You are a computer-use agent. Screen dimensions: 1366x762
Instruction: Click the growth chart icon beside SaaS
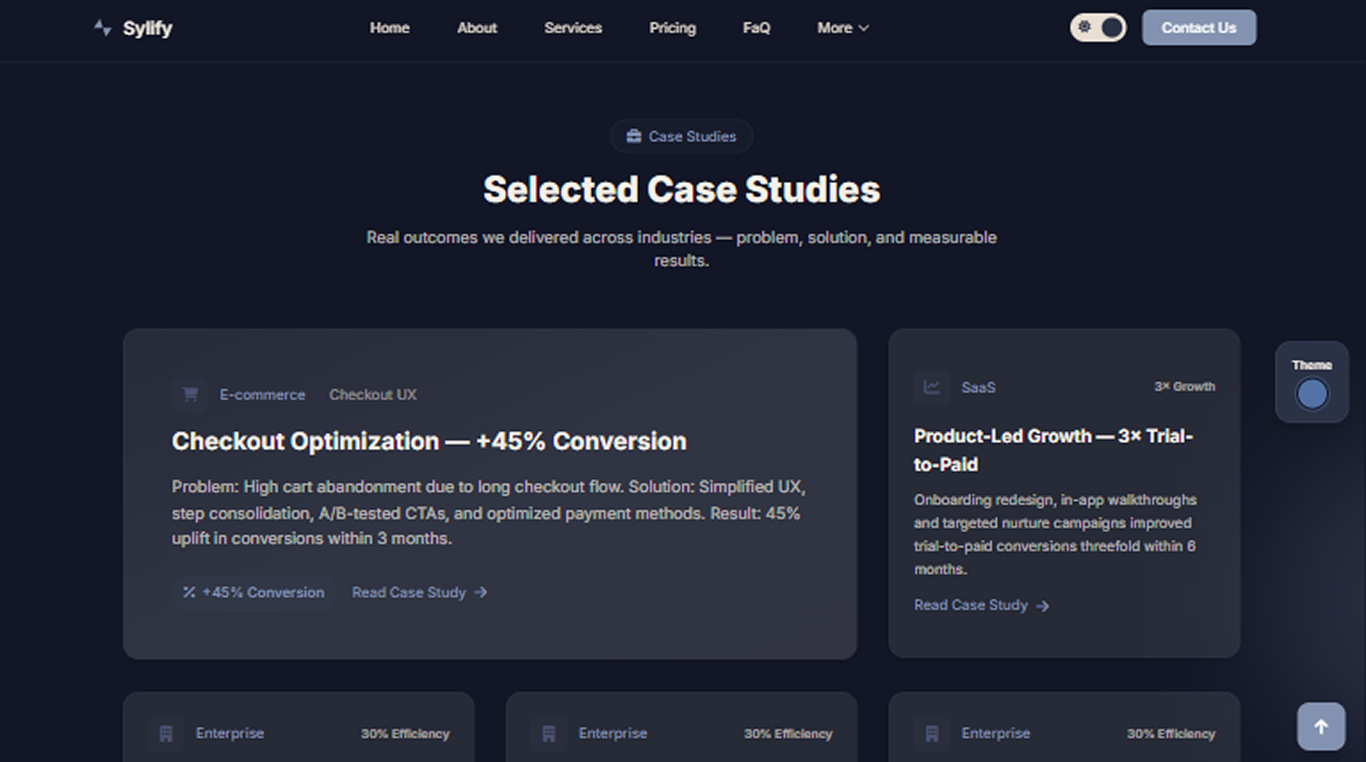pos(931,387)
